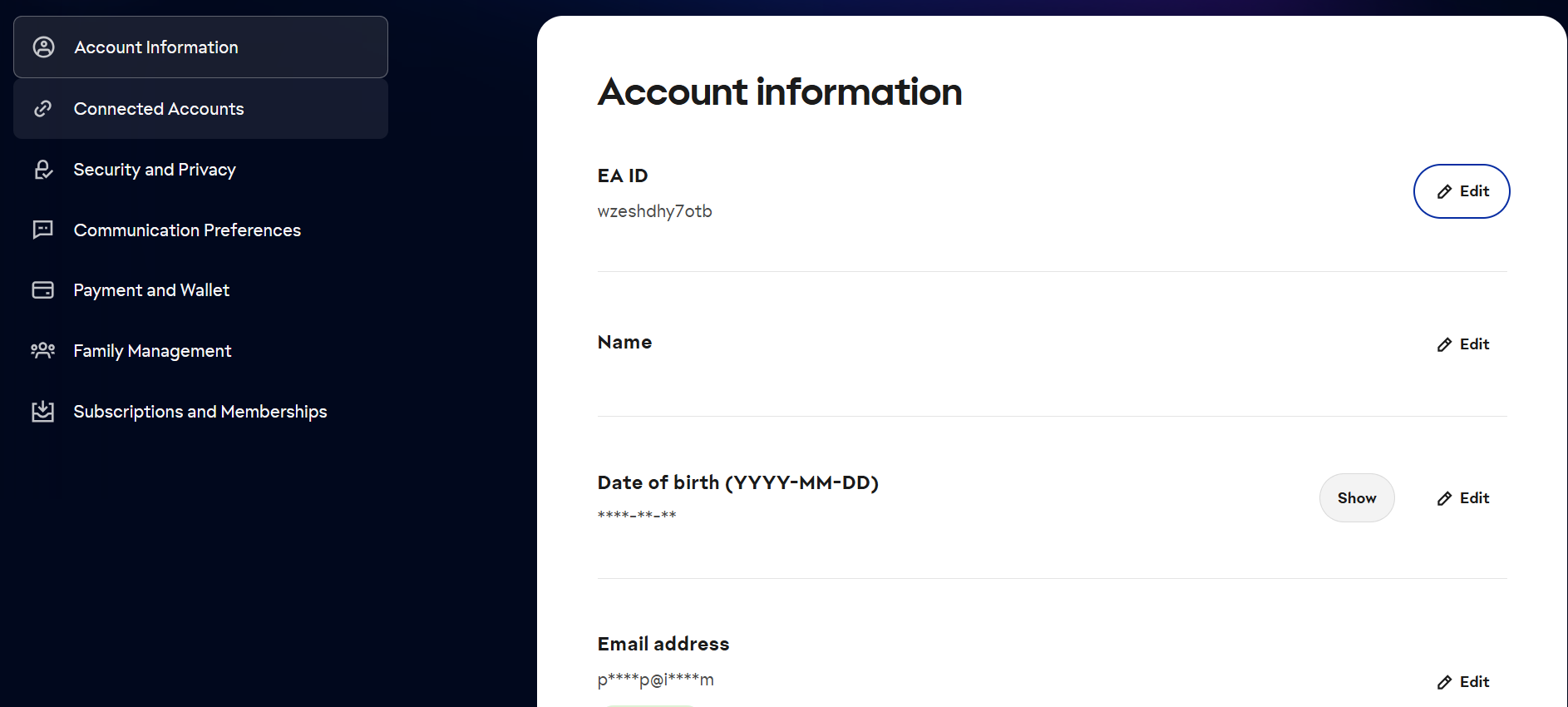
Task: Click the Communication Preferences chat icon
Action: 43,230
